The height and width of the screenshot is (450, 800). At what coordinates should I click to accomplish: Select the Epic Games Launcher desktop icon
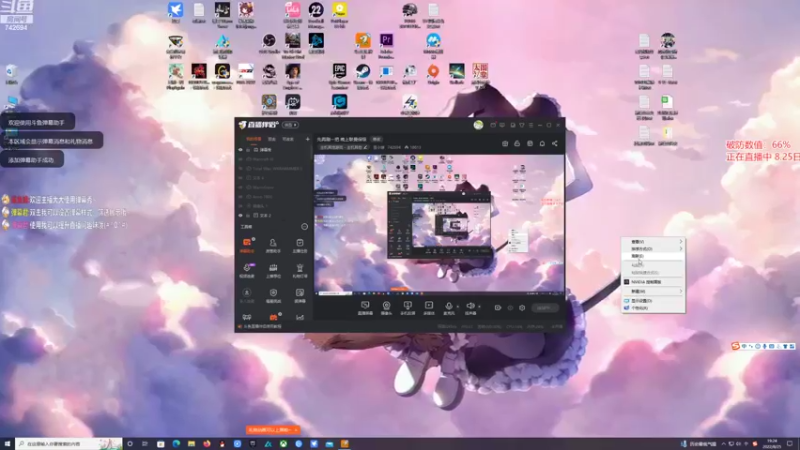tap(340, 76)
